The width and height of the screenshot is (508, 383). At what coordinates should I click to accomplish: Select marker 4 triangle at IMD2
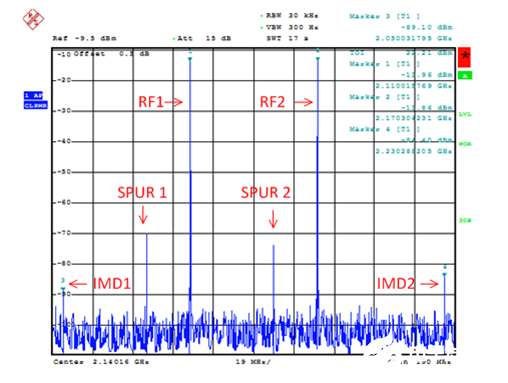point(444,275)
